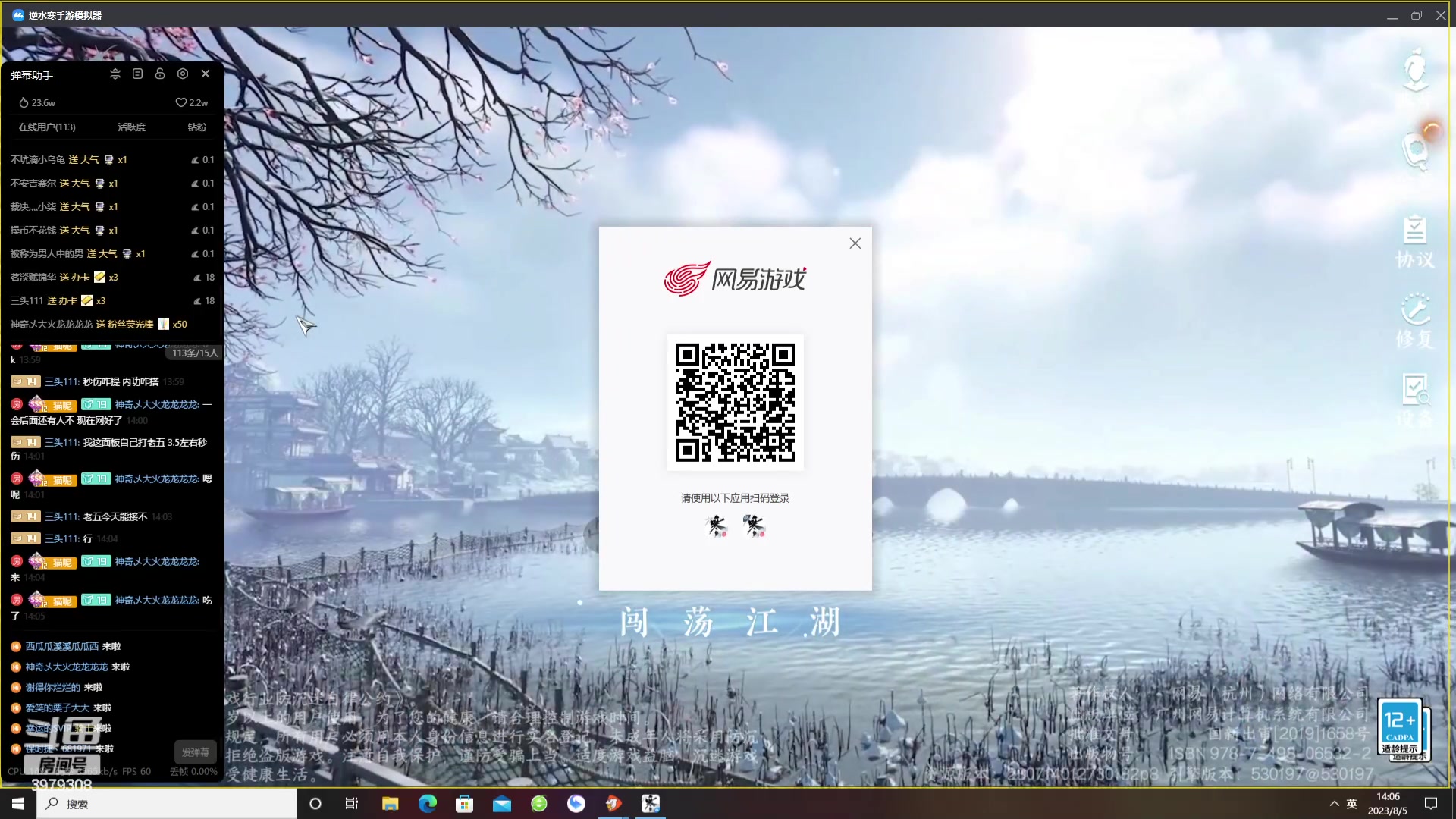Screen dimensions: 1456x819
Task: Collapse the danmaku assistant with the arrows icon
Action: click(115, 74)
